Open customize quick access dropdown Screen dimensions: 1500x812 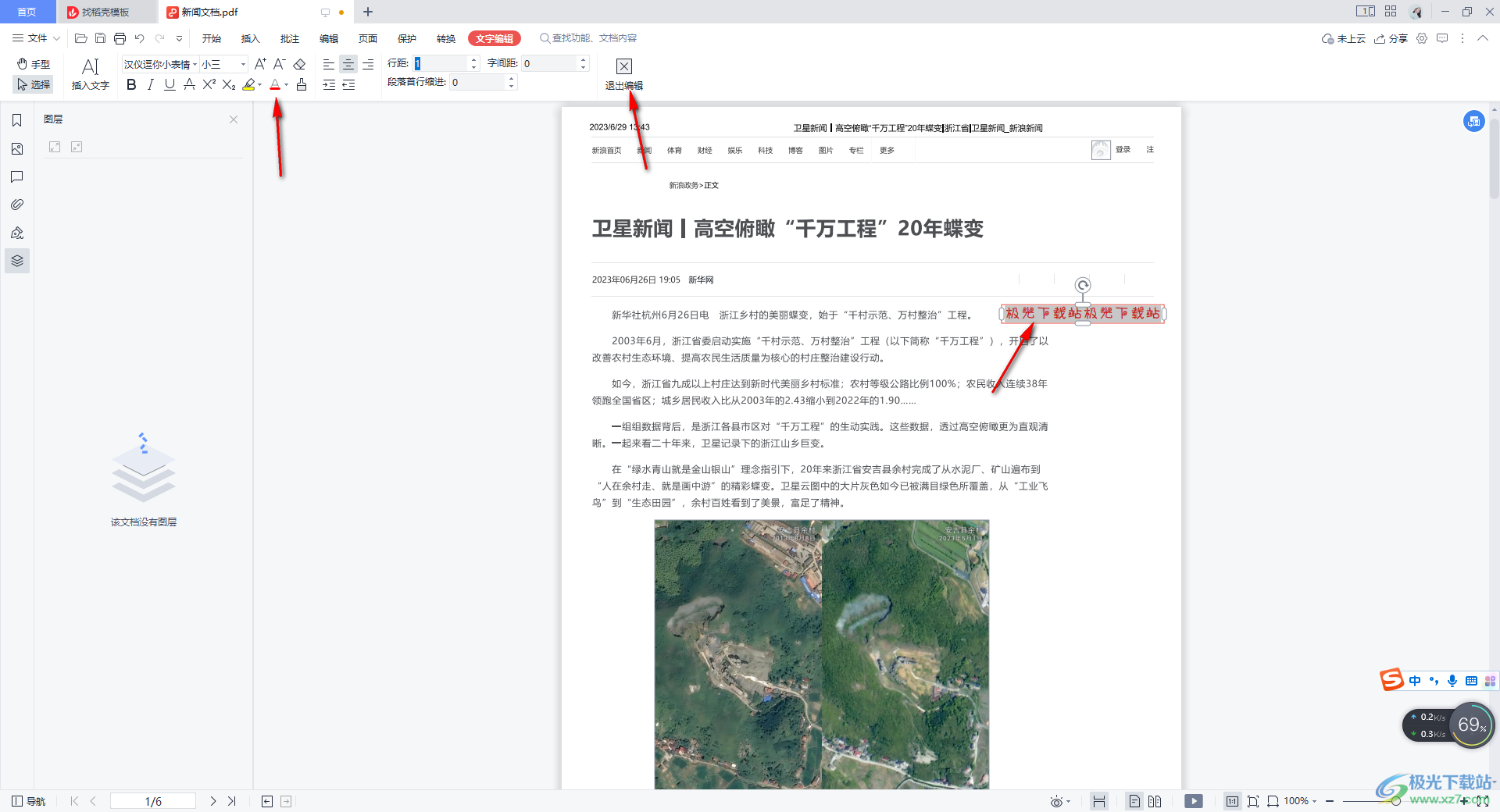(x=179, y=38)
